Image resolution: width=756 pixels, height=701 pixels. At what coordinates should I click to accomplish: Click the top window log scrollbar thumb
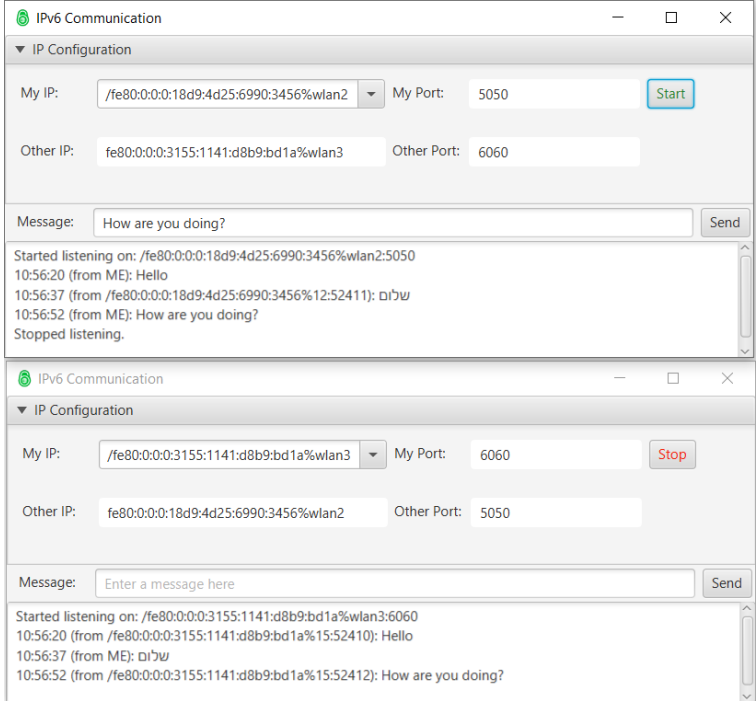coord(745,297)
